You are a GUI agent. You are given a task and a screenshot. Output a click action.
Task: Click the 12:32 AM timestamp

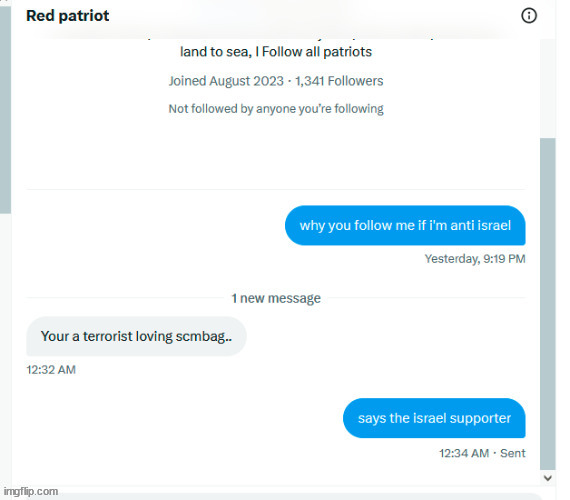pyautogui.click(x=51, y=370)
